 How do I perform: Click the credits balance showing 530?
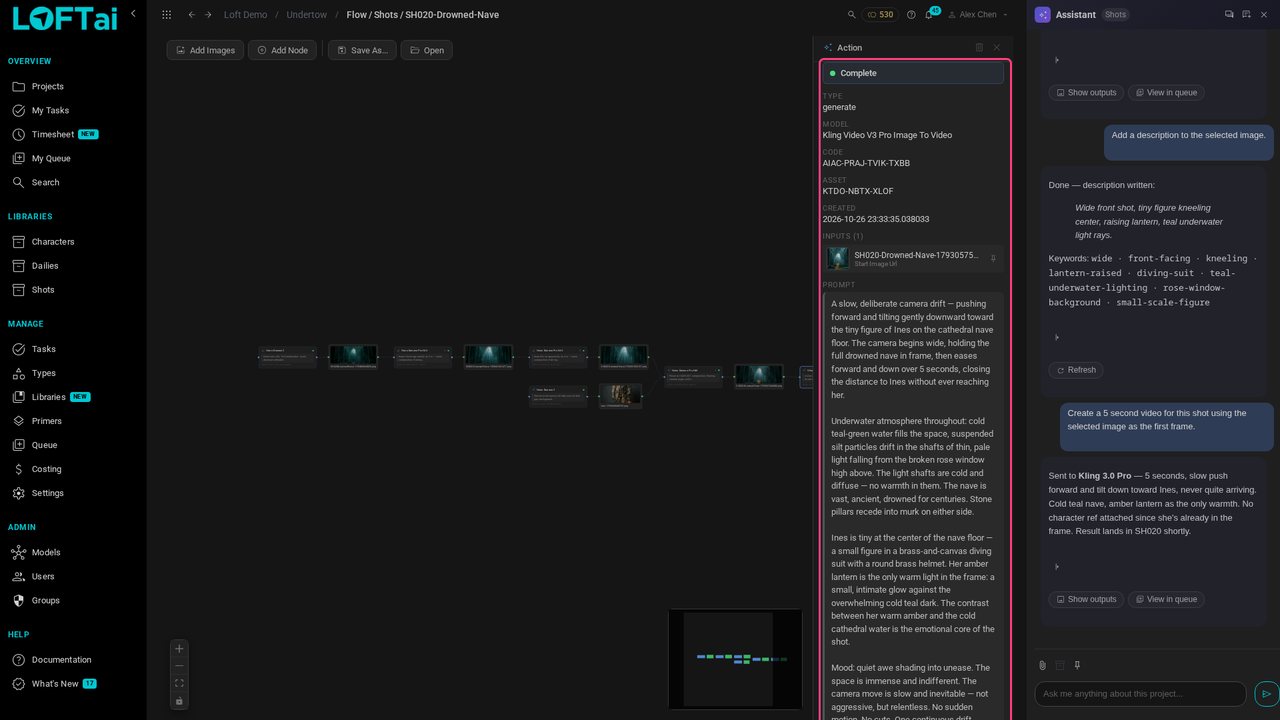(879, 15)
